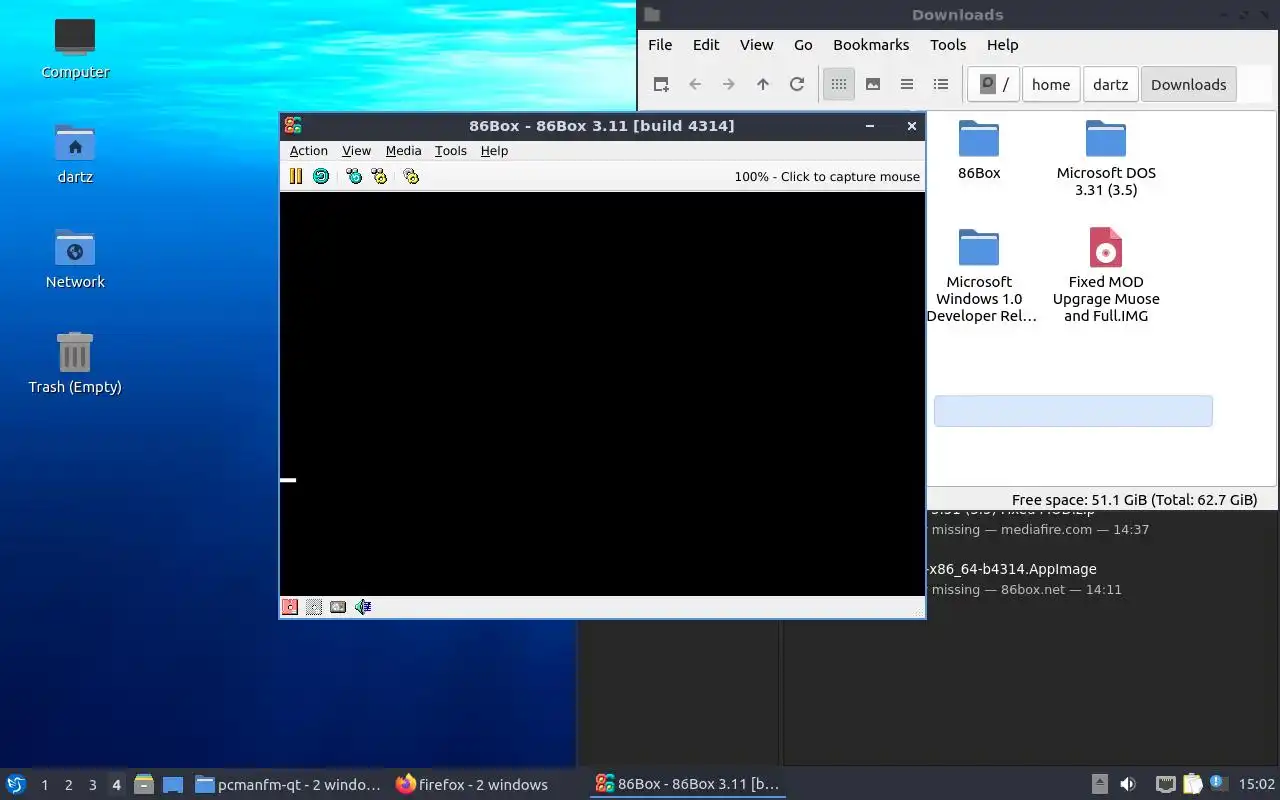Send Ctrl+Alt+Esc to the emulated machine

[379, 176]
